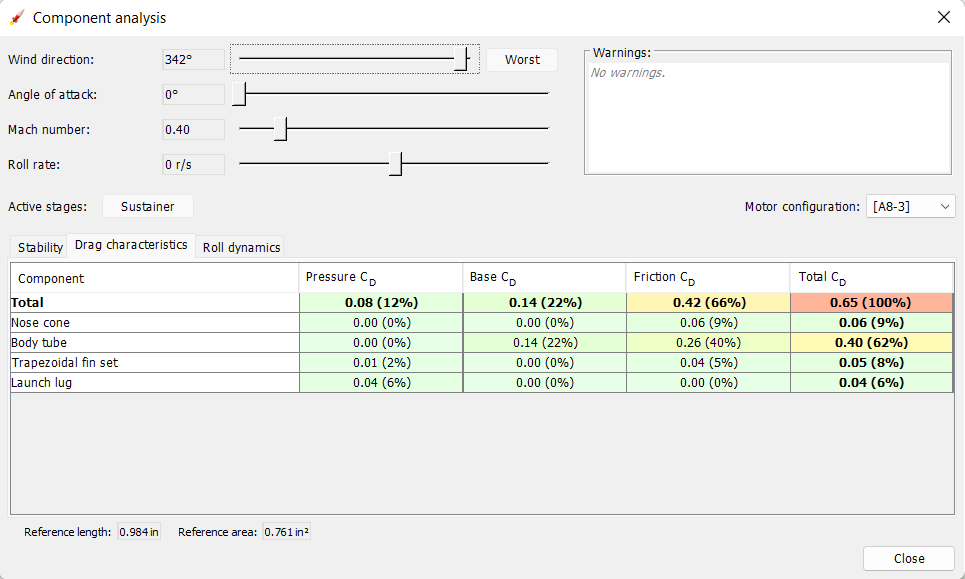Click the Close button at bottom
This screenshot has width=965, height=579.
pos(908,558)
